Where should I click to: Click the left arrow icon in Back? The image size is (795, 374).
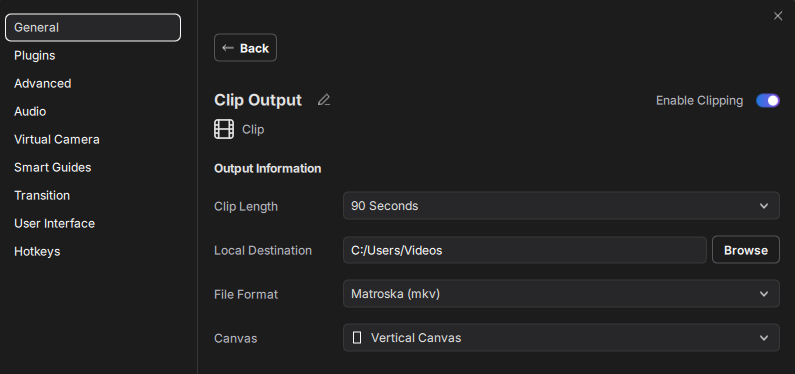click(x=228, y=48)
